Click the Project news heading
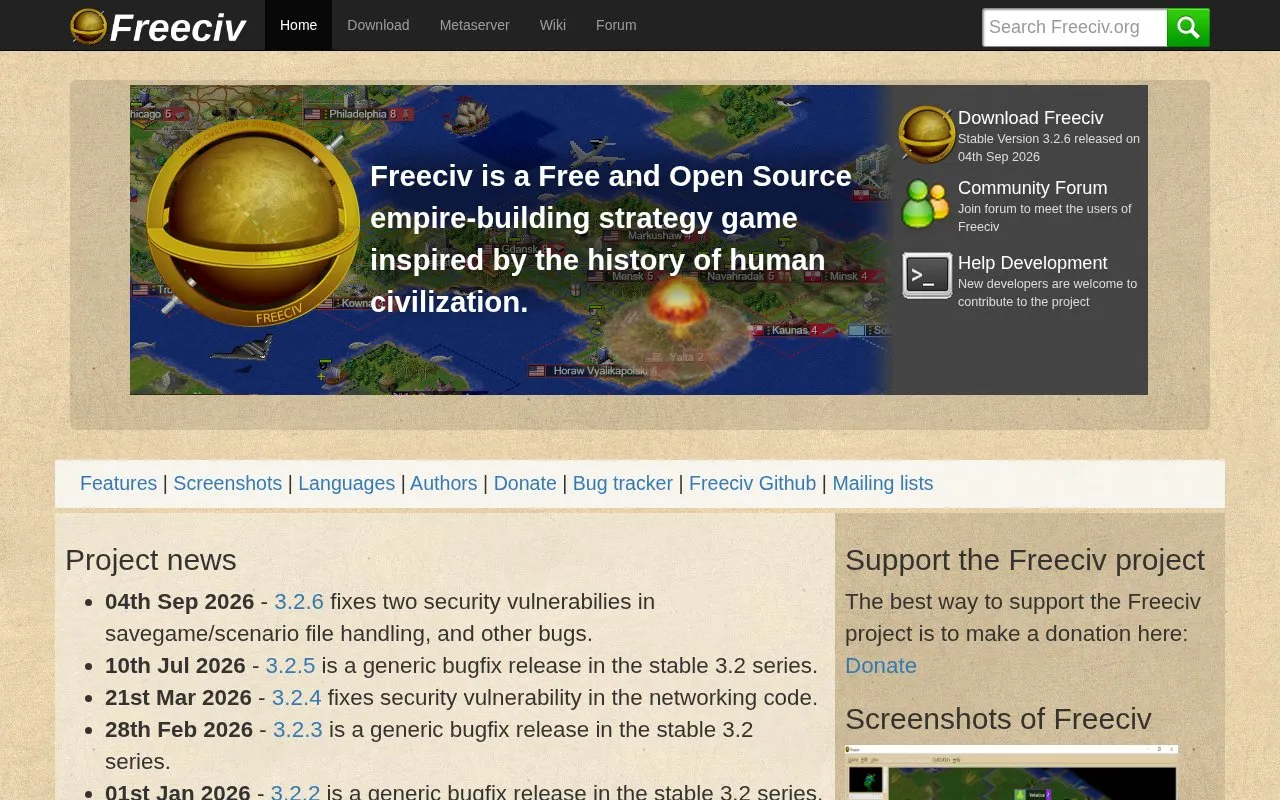 (151, 560)
